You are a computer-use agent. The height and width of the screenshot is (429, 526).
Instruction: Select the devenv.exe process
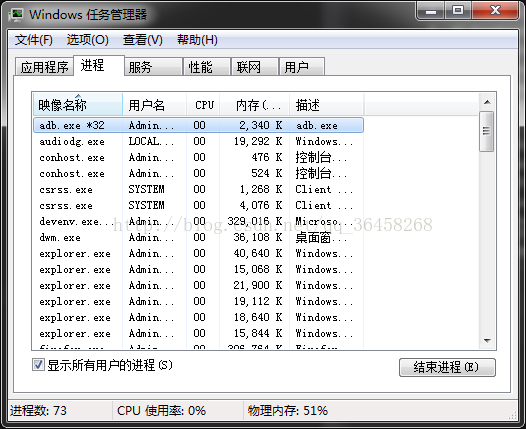198,221
